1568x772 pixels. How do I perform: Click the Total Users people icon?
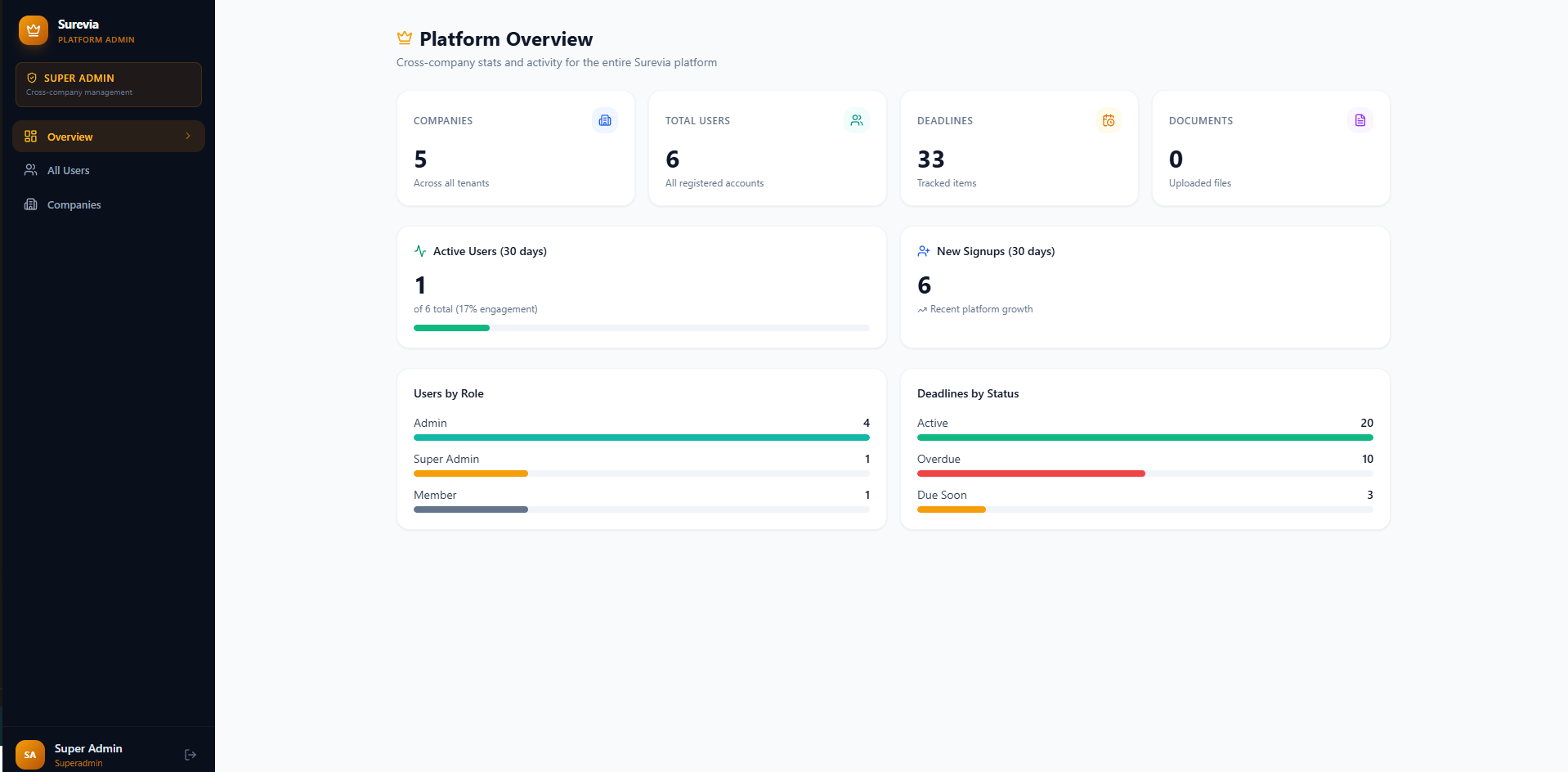[857, 120]
